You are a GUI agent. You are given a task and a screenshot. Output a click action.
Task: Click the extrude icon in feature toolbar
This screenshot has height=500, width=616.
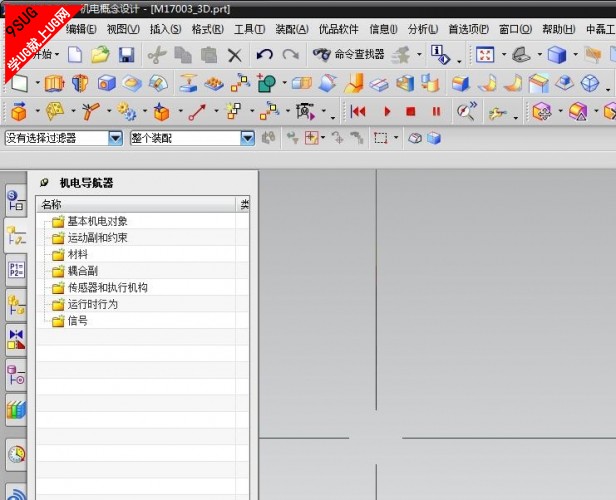pyautogui.click(x=55, y=83)
